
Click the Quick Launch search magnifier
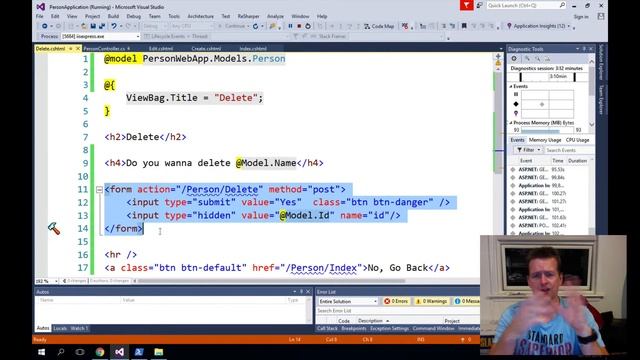coord(562,5)
